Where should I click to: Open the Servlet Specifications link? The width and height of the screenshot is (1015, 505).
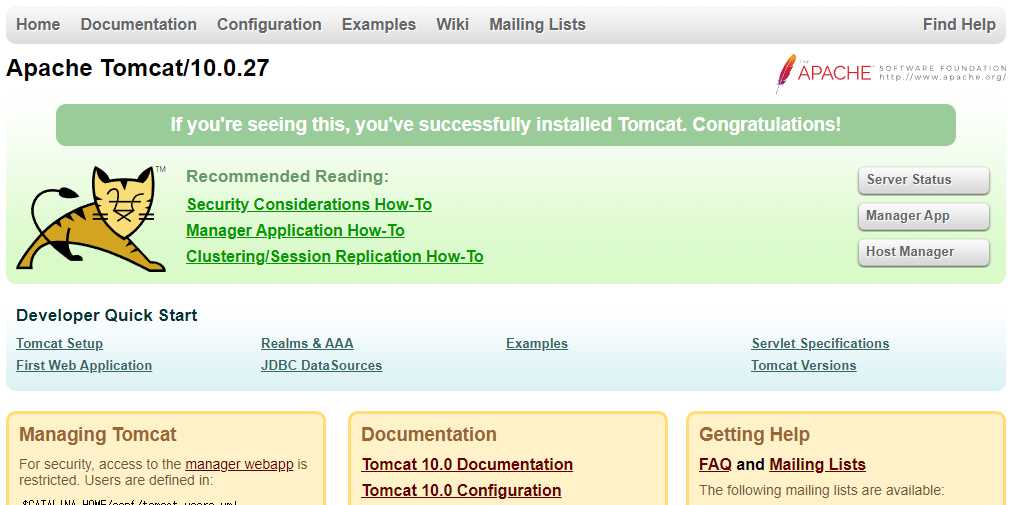[x=820, y=344]
